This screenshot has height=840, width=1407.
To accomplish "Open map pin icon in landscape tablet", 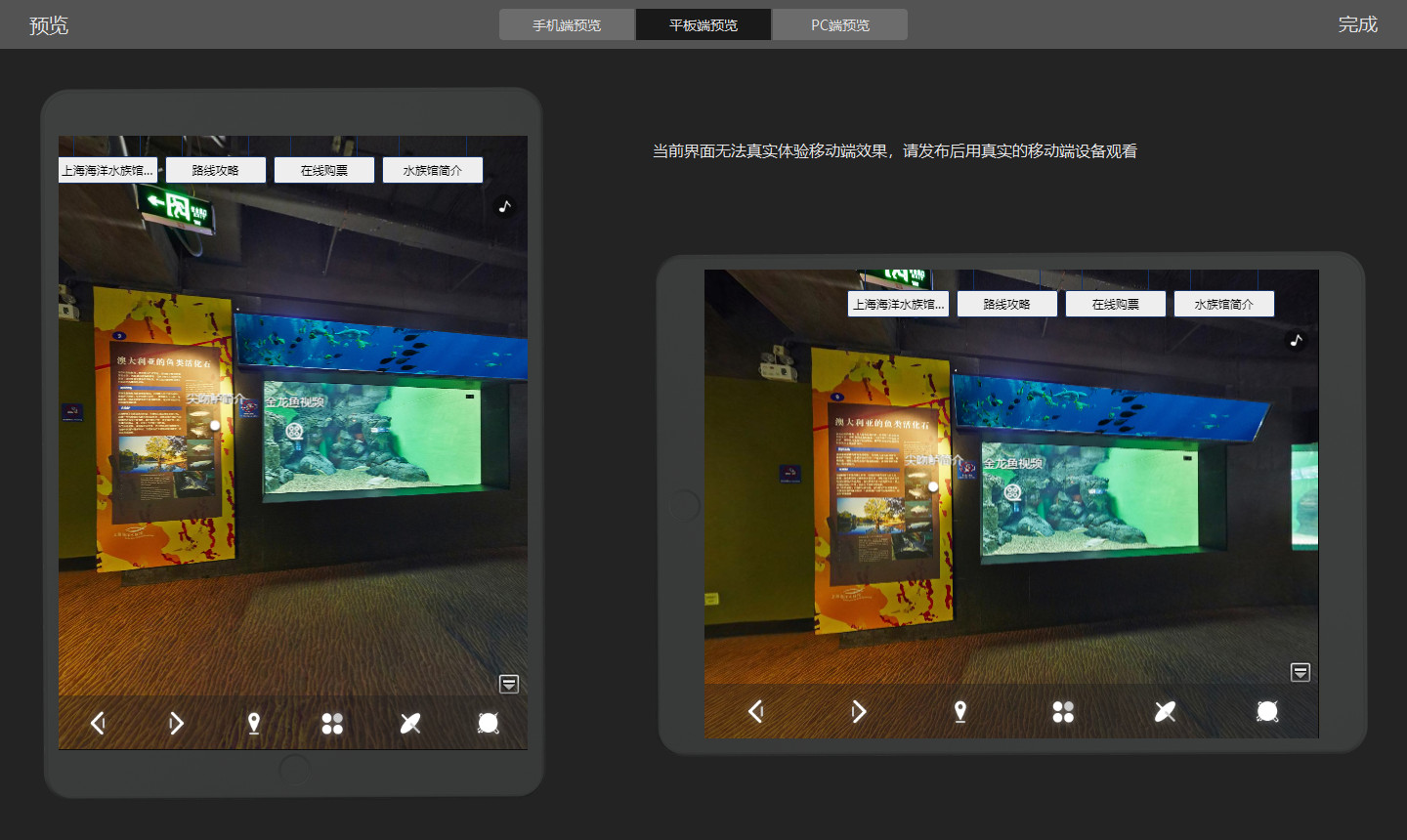I will click(x=960, y=711).
